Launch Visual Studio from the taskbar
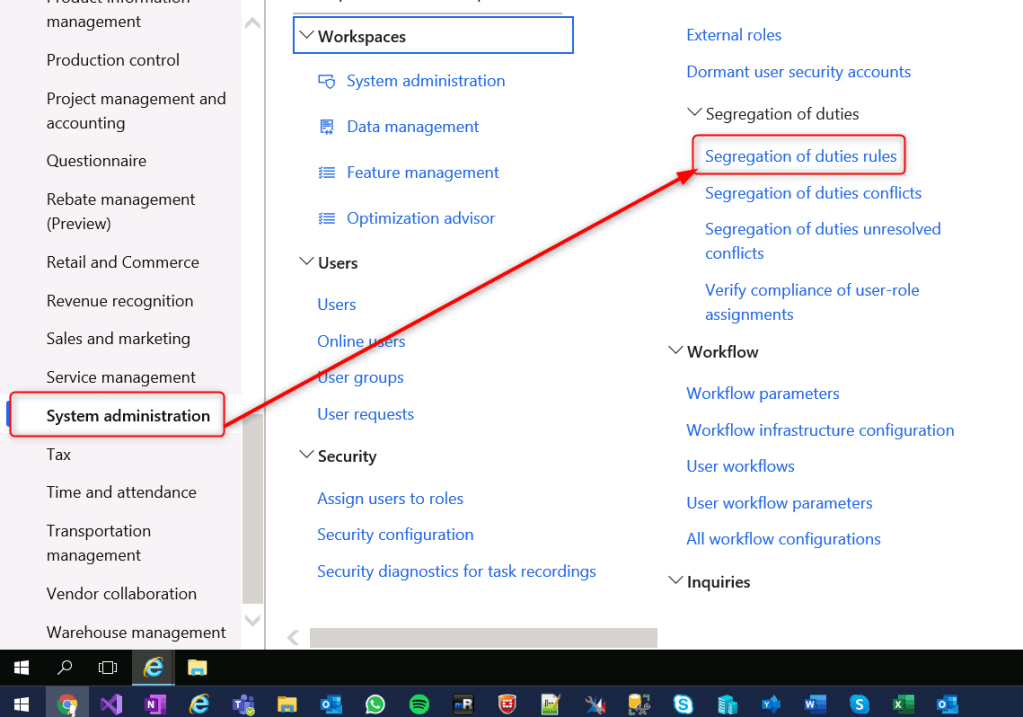 (110, 704)
